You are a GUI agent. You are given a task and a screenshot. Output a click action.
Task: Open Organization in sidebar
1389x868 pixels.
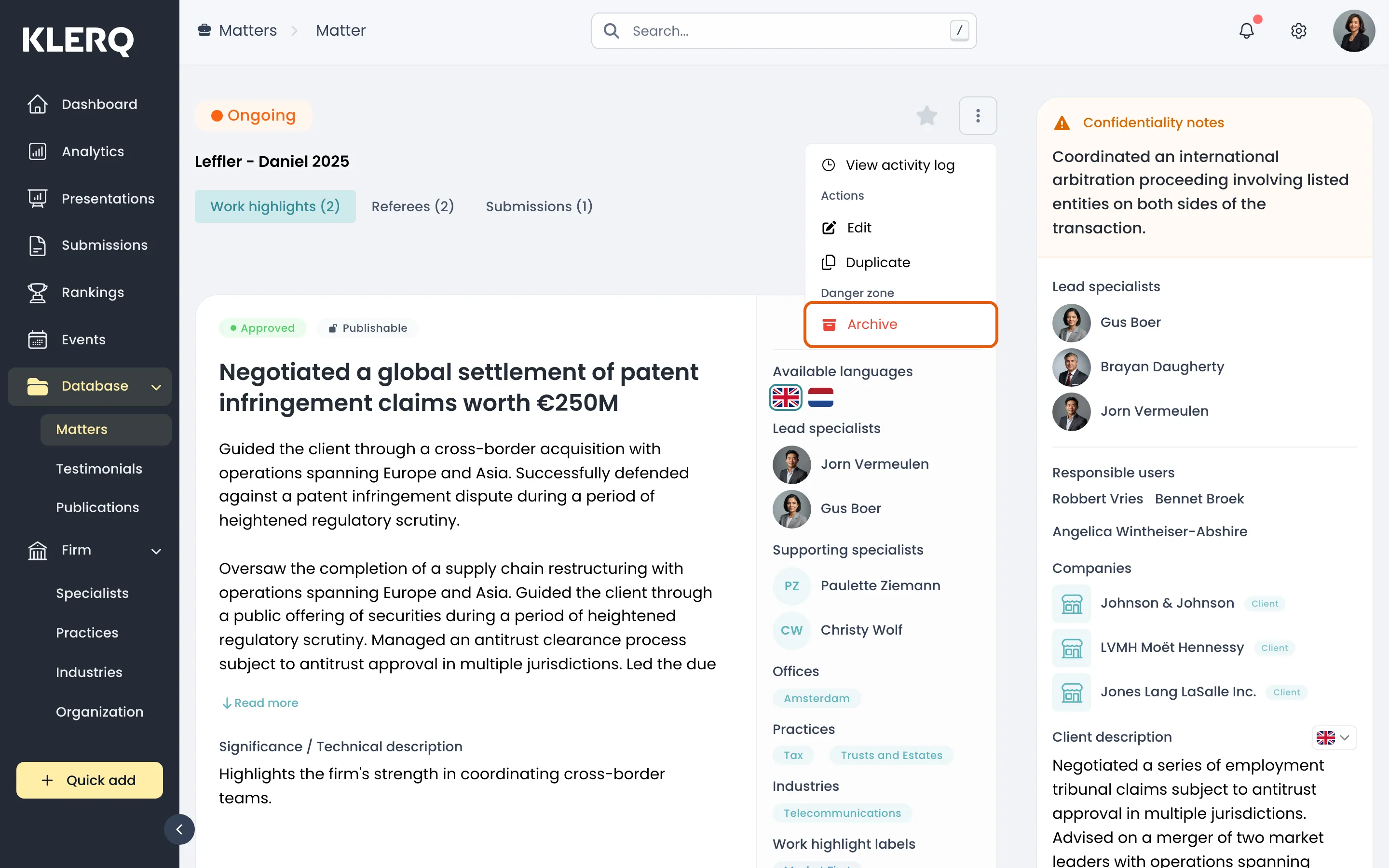point(100,712)
